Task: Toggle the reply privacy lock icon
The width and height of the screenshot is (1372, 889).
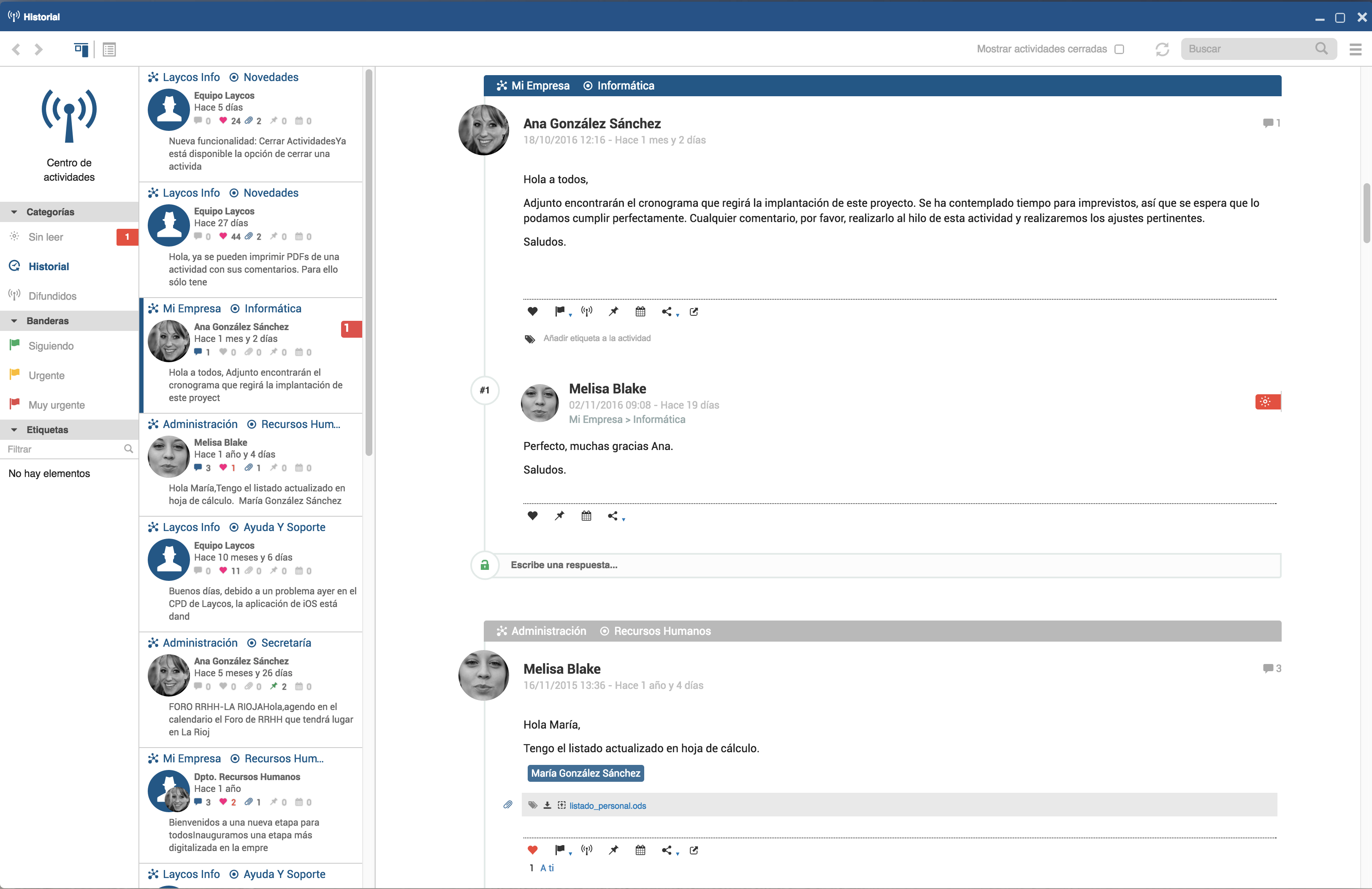Action: (x=485, y=565)
